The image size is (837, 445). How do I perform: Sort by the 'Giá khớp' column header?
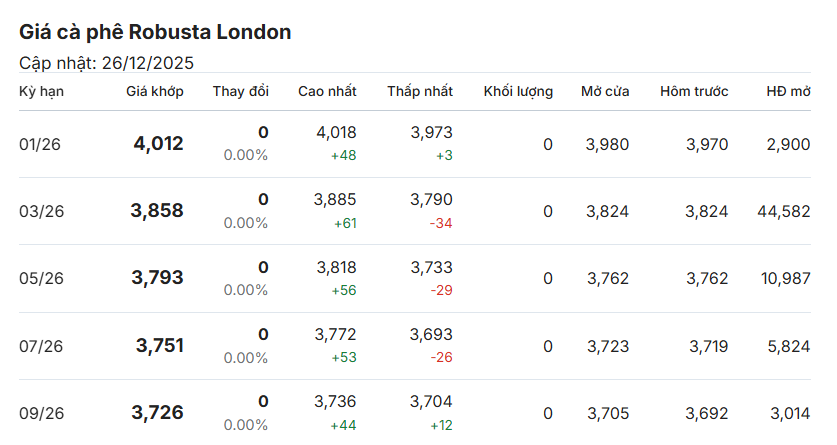point(154,91)
